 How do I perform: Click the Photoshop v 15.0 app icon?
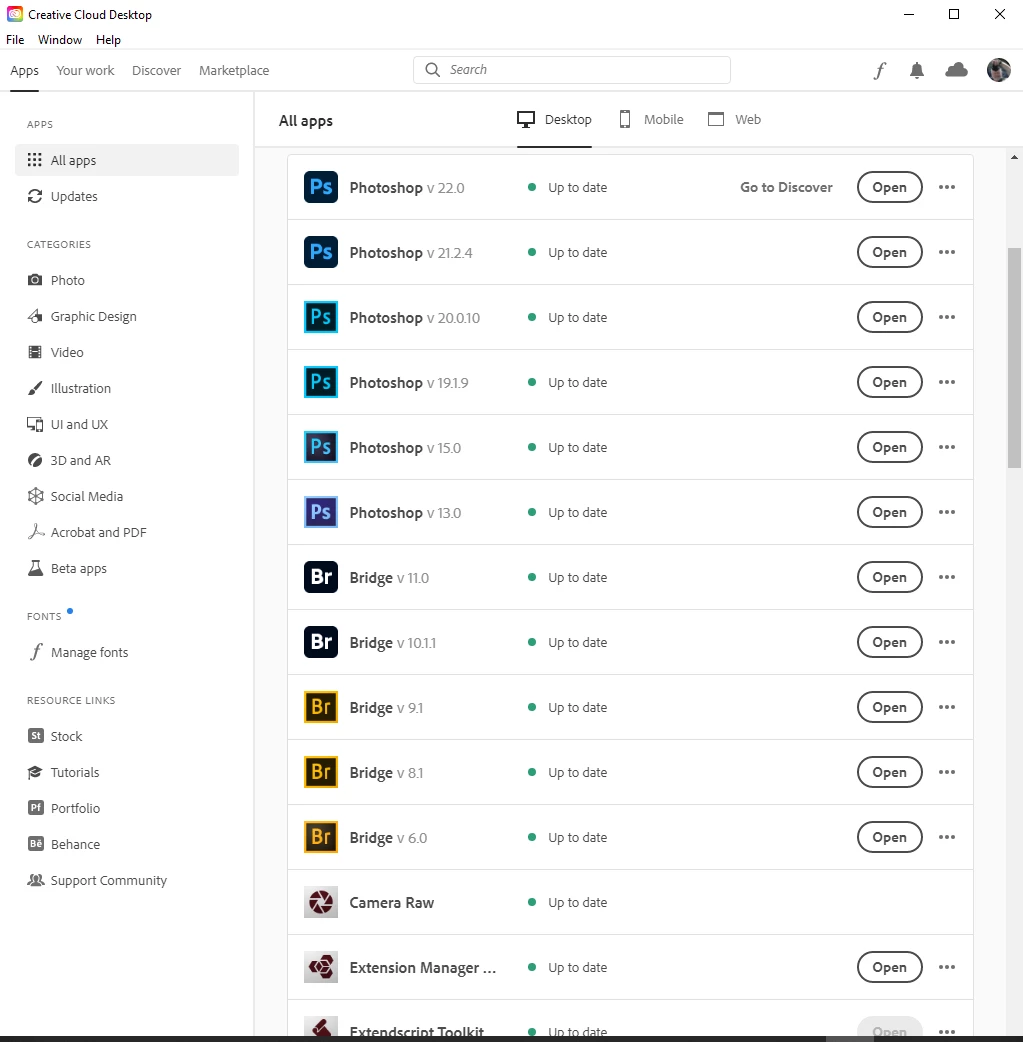coord(320,447)
